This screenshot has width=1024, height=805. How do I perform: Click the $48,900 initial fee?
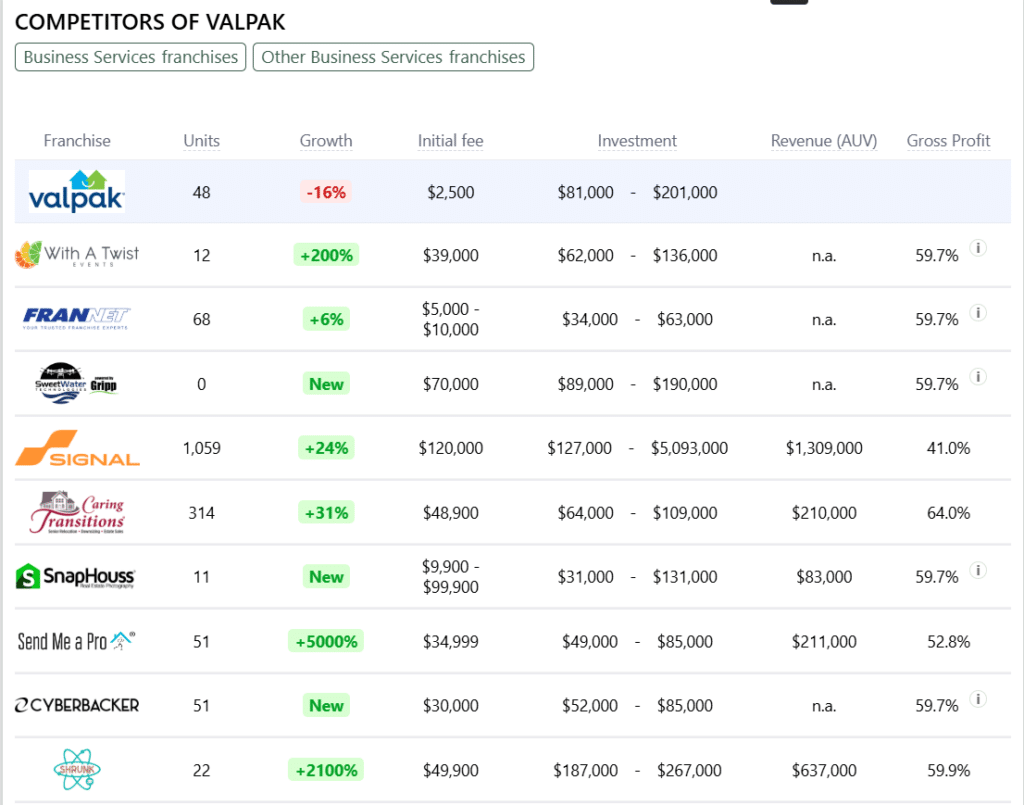coord(451,513)
